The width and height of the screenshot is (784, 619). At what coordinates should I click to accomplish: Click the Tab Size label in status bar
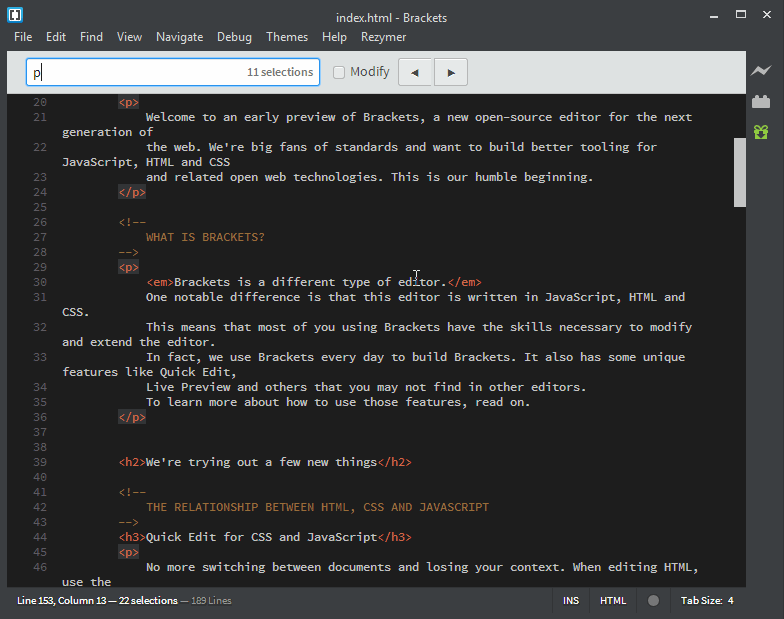pyautogui.click(x=702, y=601)
